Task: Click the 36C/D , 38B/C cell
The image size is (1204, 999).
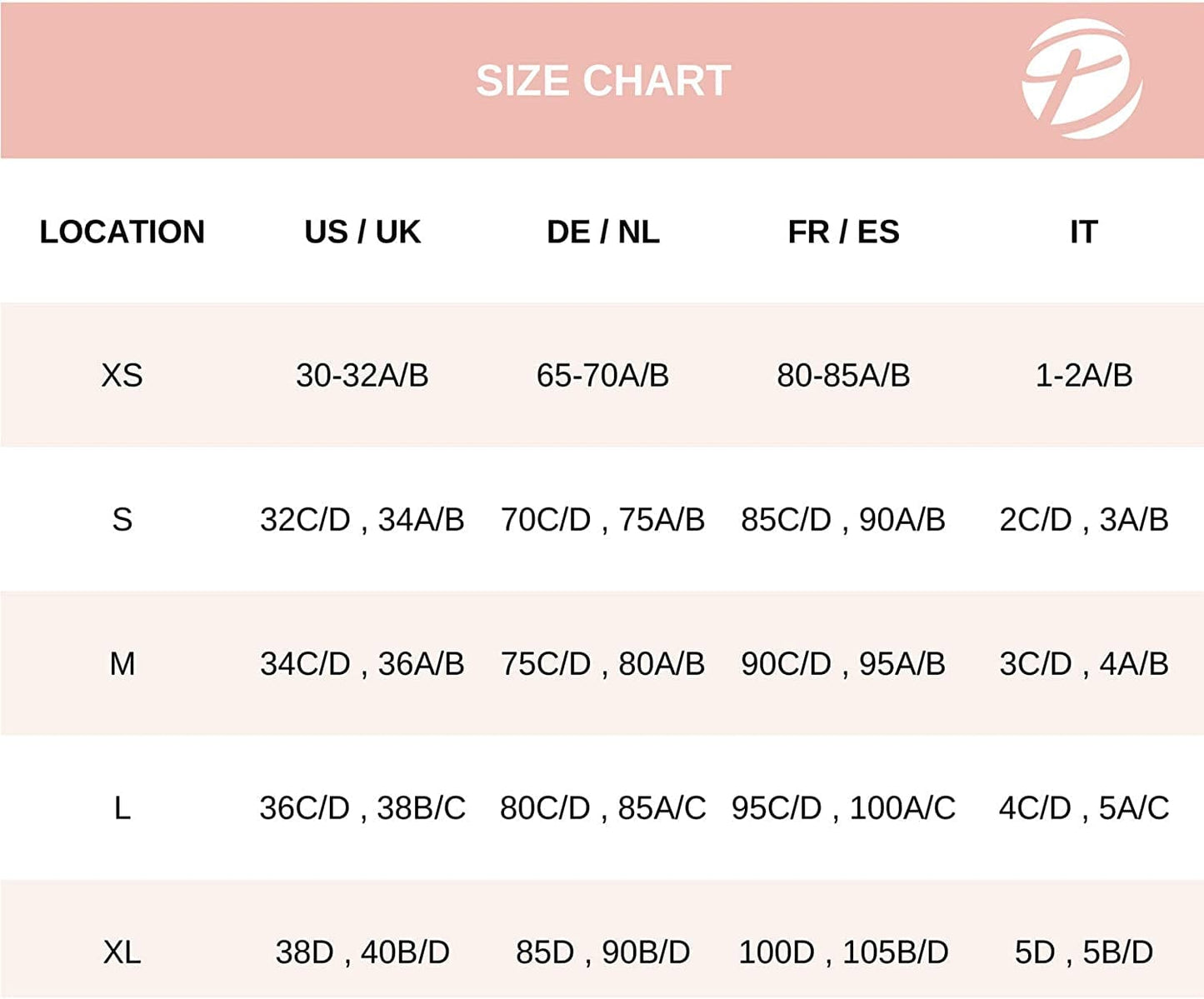Action: (362, 808)
